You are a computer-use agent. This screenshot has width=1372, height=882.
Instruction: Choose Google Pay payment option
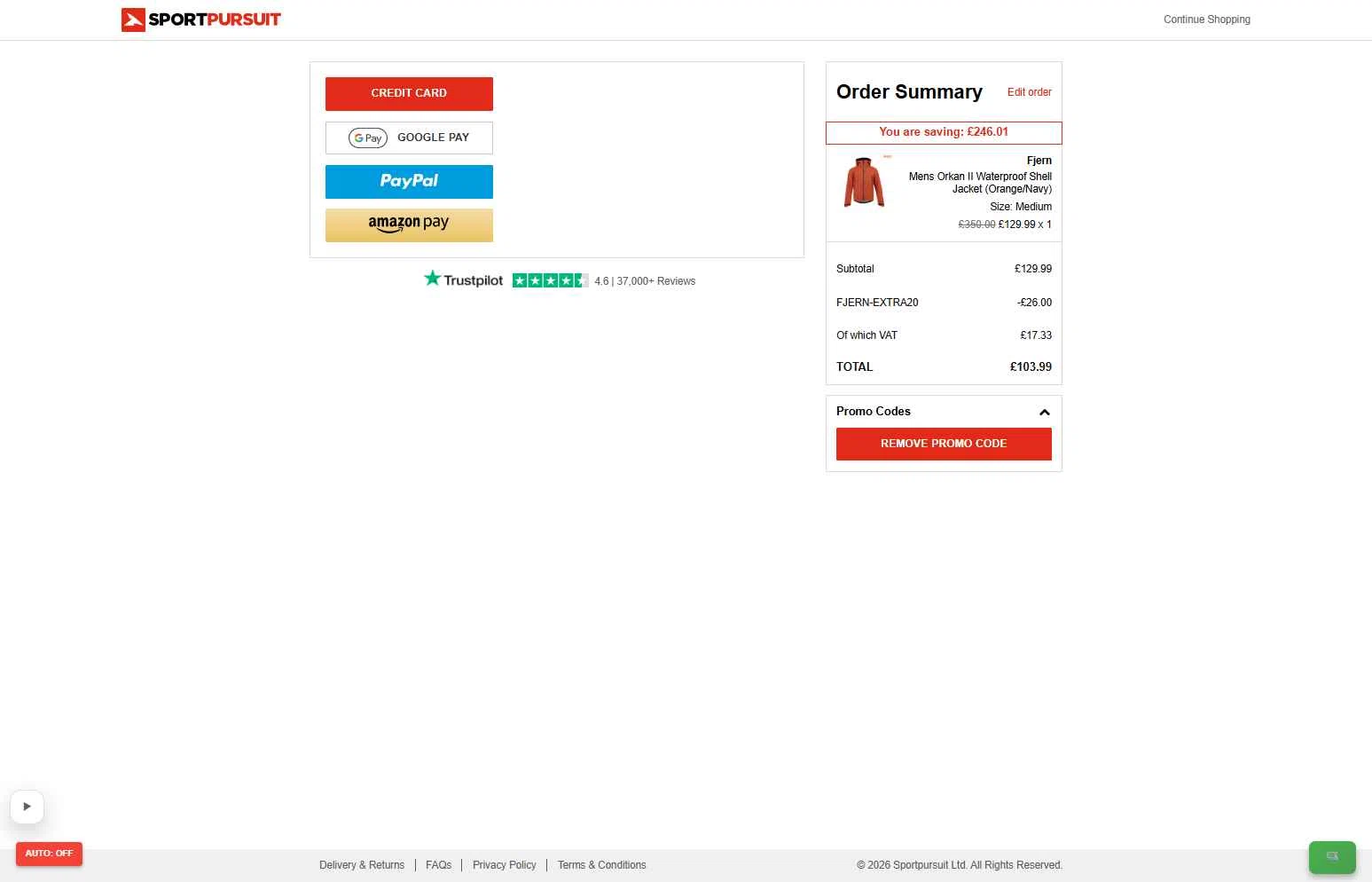[409, 138]
